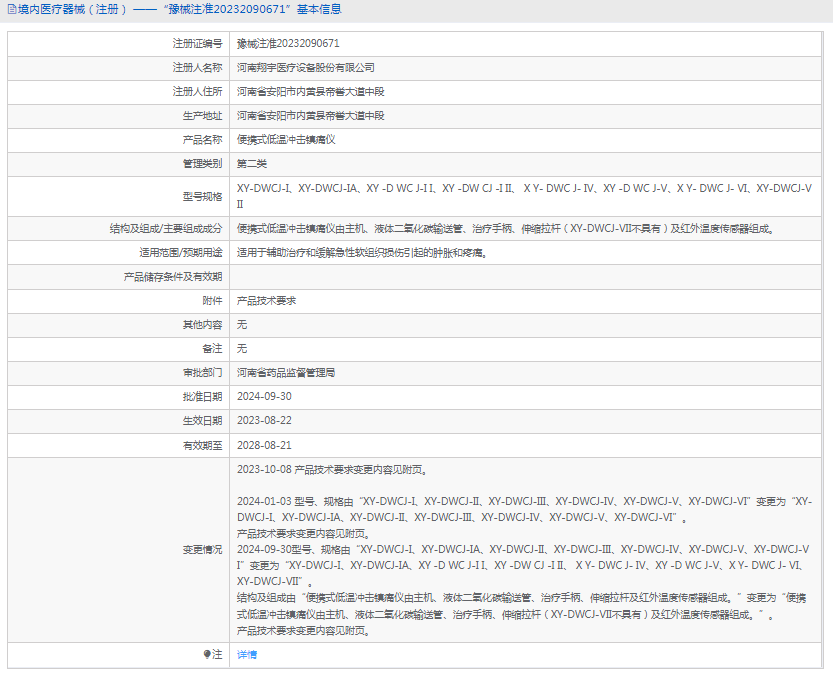Select the value 第二类
This screenshot has width=833, height=675.
[x=251, y=164]
